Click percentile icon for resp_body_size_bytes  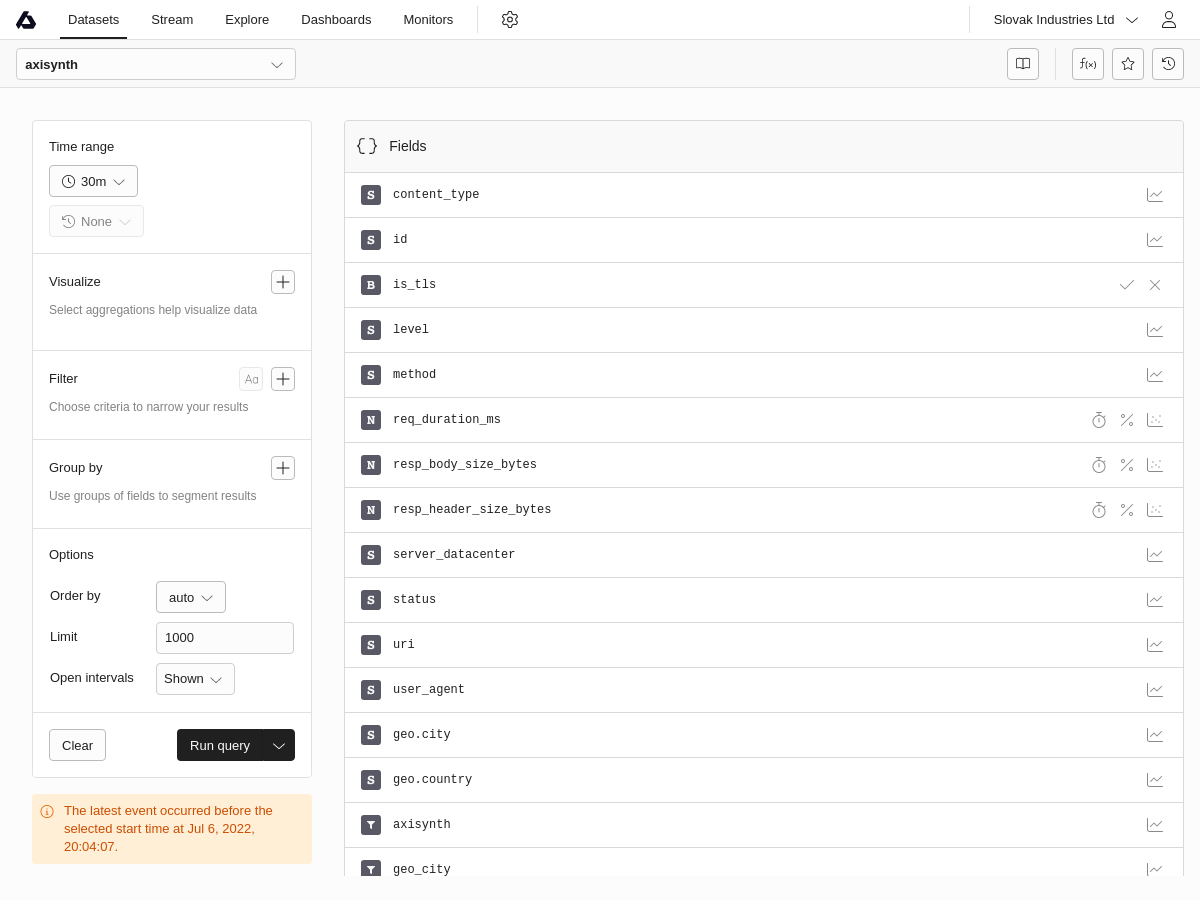(1127, 465)
